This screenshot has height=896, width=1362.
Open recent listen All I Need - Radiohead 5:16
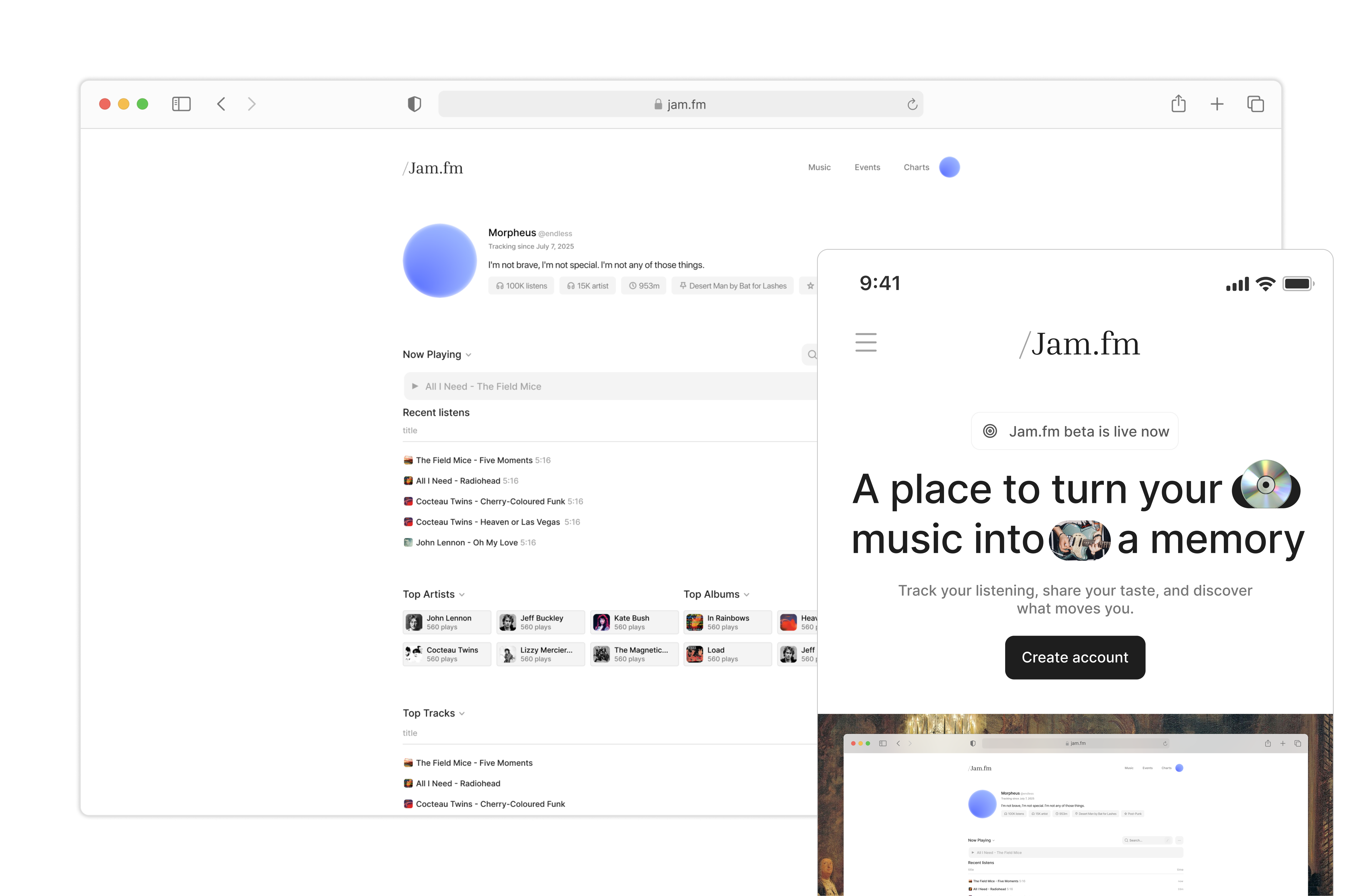461,481
